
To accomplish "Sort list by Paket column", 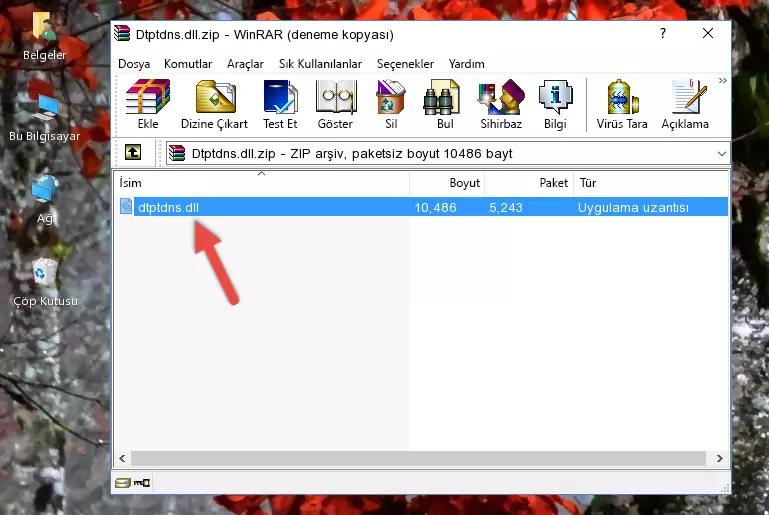I will (x=529, y=183).
